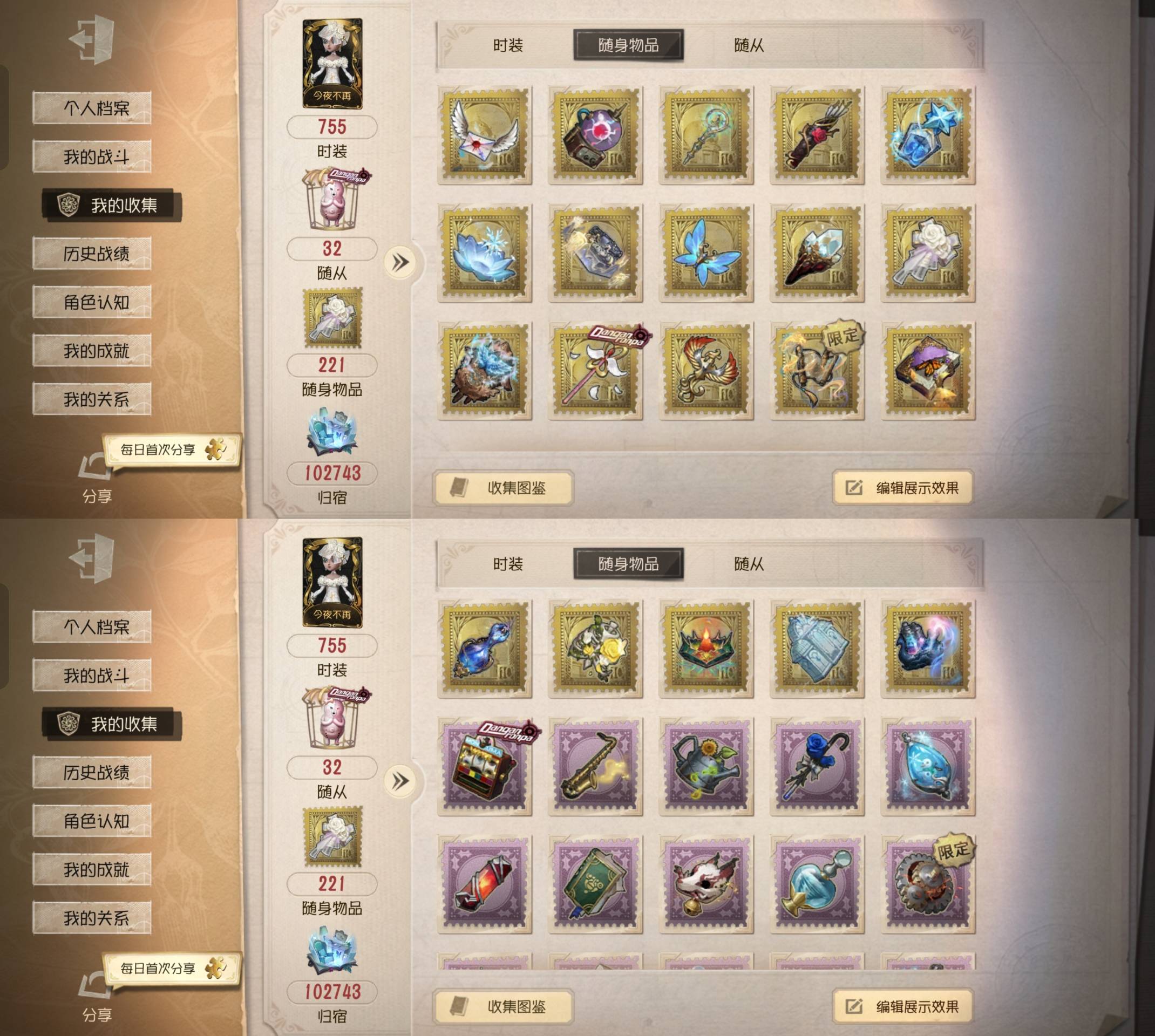Pick the butterfly spellbook accessory stamp
1155x1036 pixels.
pos(928,371)
